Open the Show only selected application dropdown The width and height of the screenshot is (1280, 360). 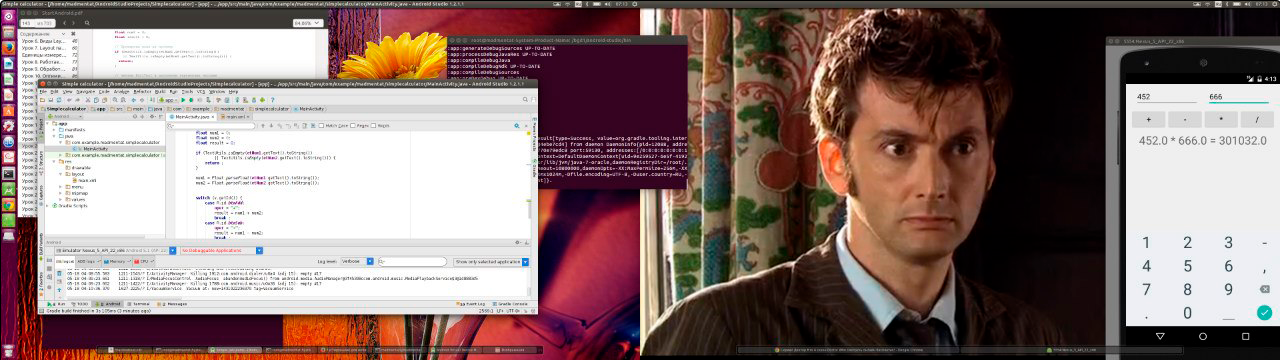coord(491,261)
